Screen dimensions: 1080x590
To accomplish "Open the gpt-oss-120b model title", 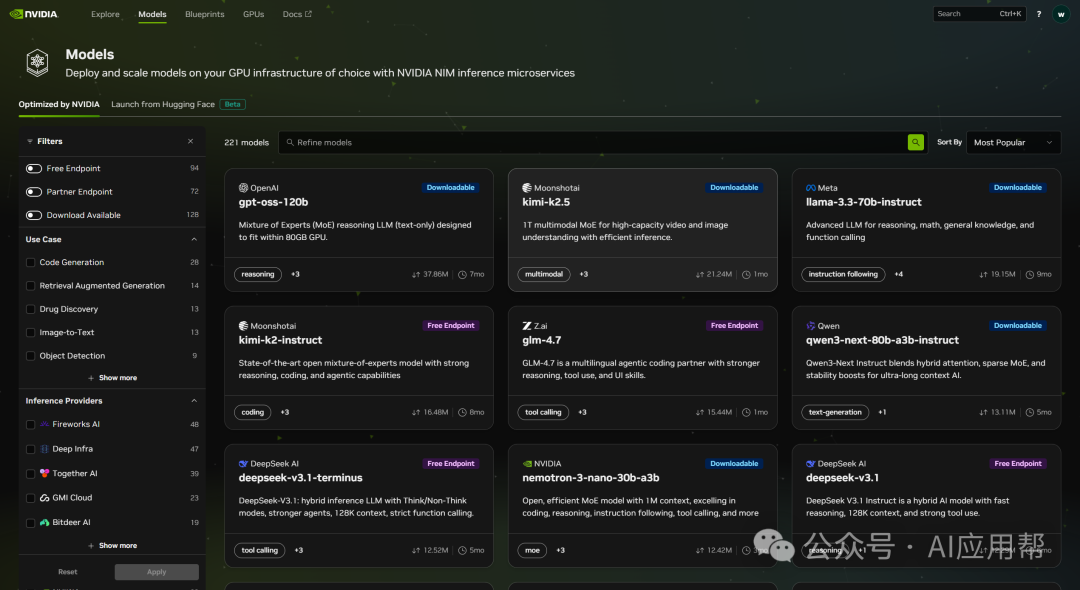I will tap(273, 202).
